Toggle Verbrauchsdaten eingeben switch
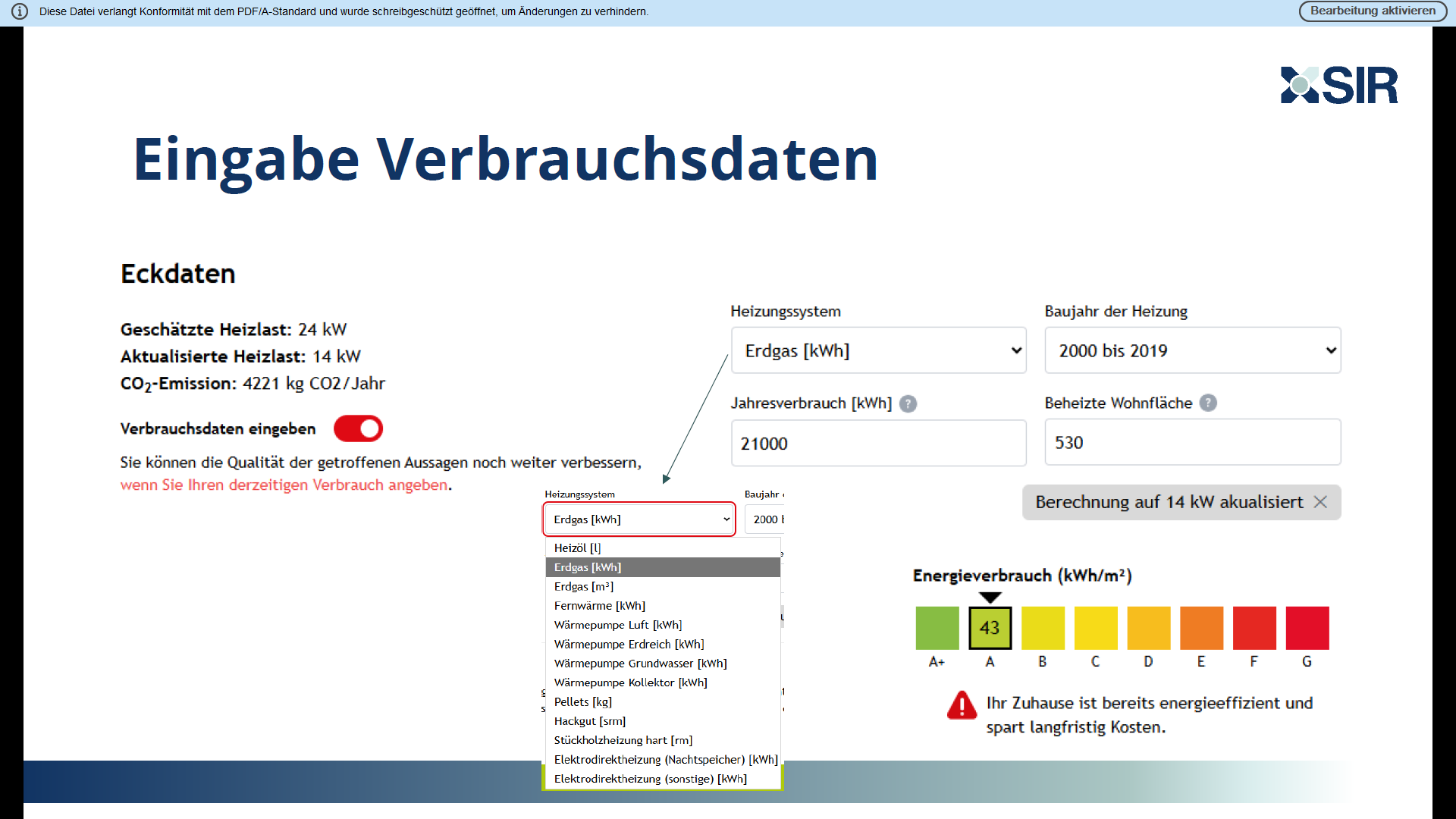Viewport: 1456px width, 819px height. 359,429
